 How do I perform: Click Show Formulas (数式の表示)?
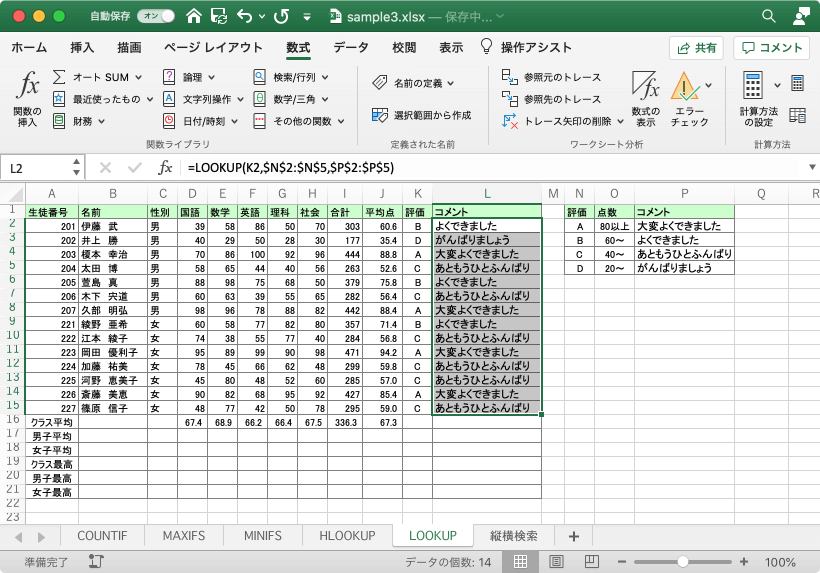pyautogui.click(x=645, y=99)
